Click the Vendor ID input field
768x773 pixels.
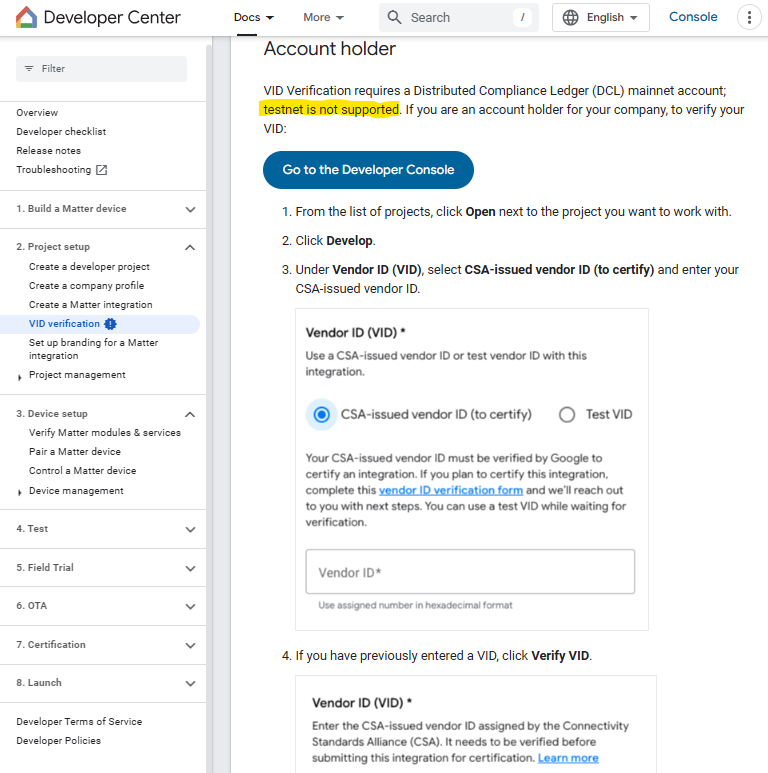tap(470, 572)
